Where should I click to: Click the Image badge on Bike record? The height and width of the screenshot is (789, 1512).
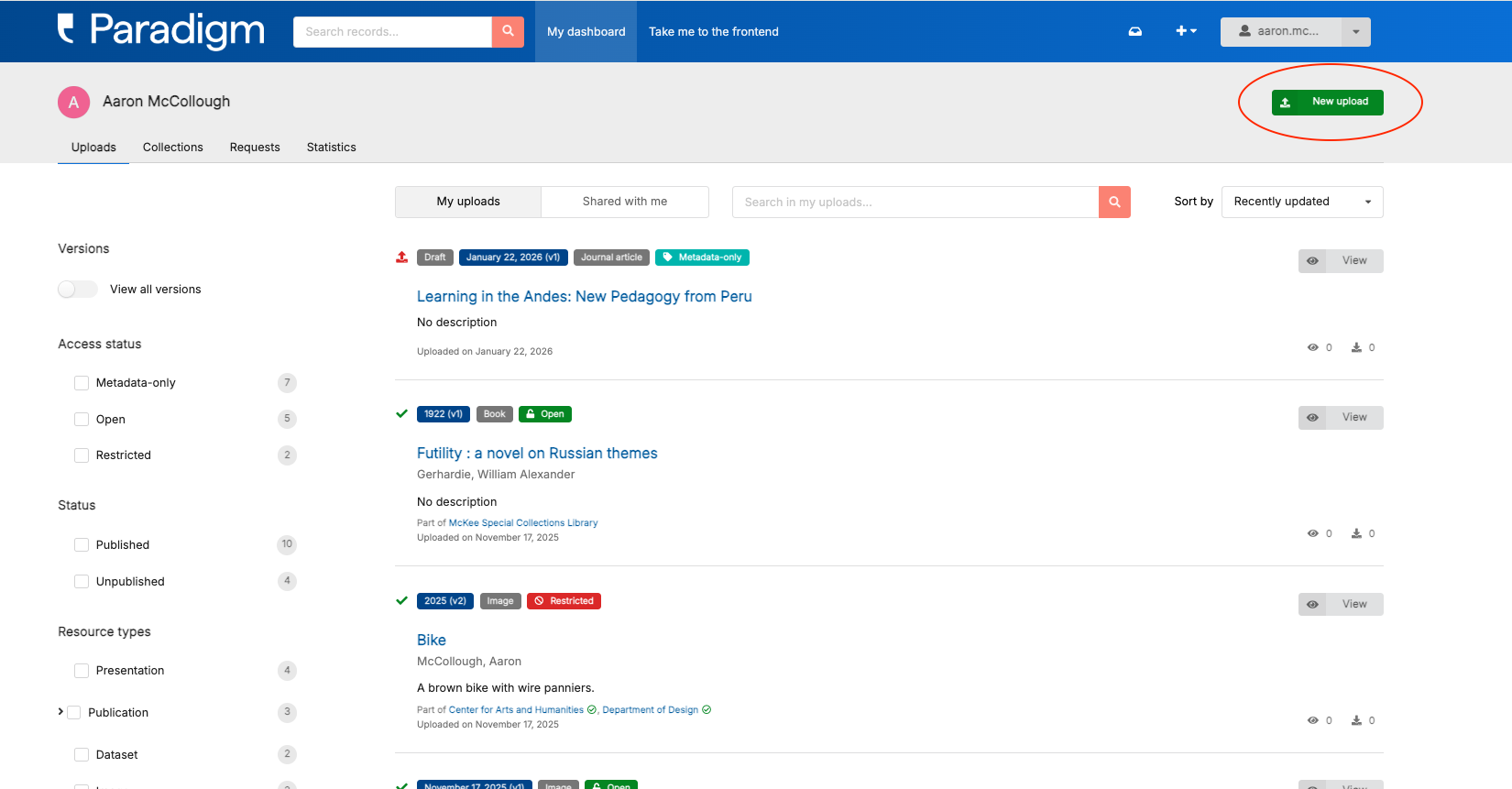point(500,601)
